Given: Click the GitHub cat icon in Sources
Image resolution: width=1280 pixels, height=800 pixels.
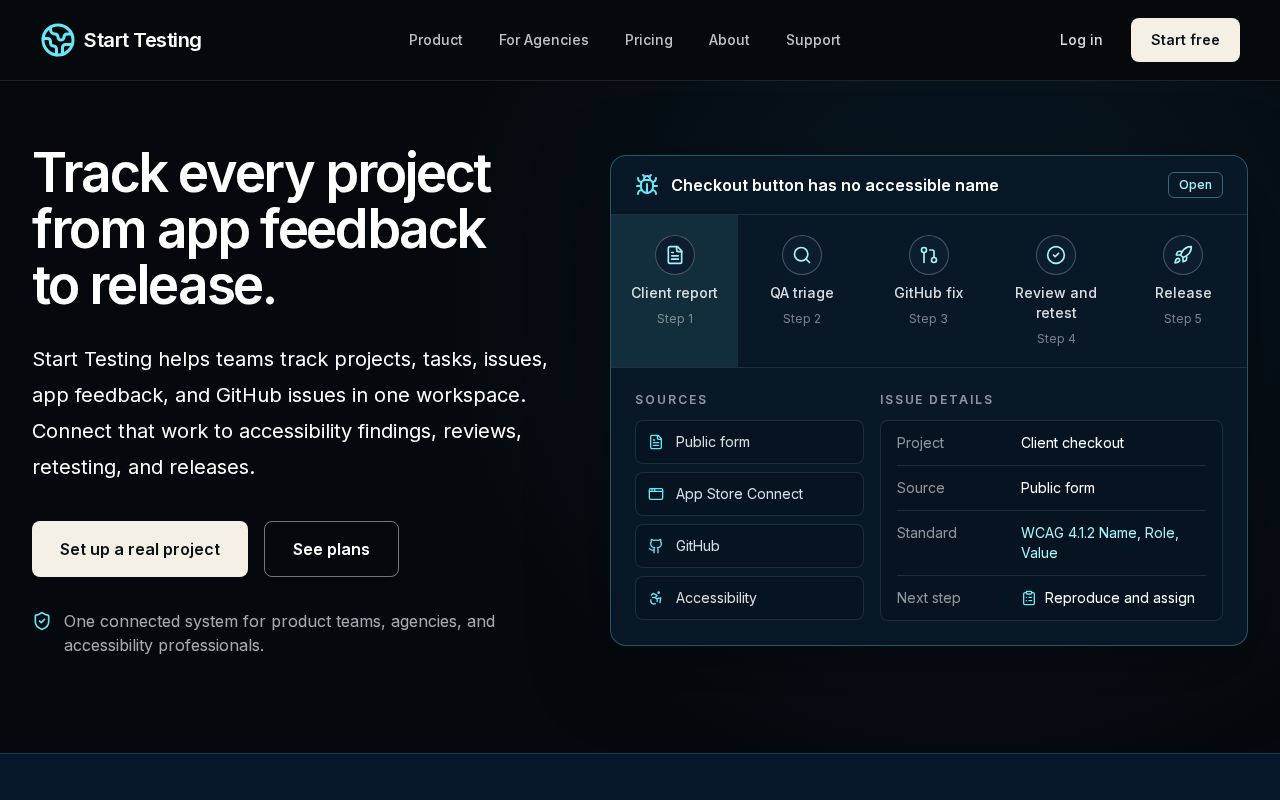Looking at the screenshot, I should tap(656, 546).
